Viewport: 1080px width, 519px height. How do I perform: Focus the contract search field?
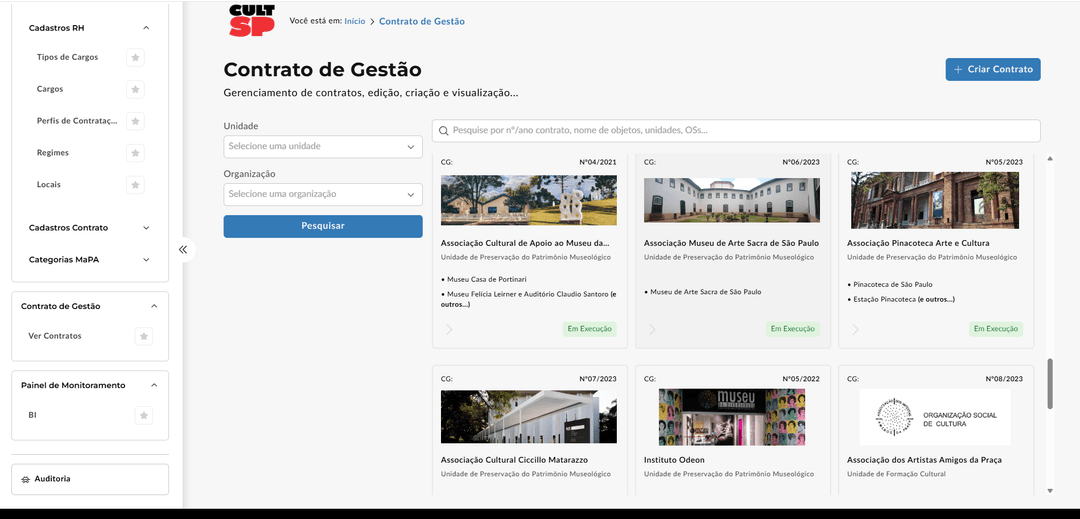(736, 131)
